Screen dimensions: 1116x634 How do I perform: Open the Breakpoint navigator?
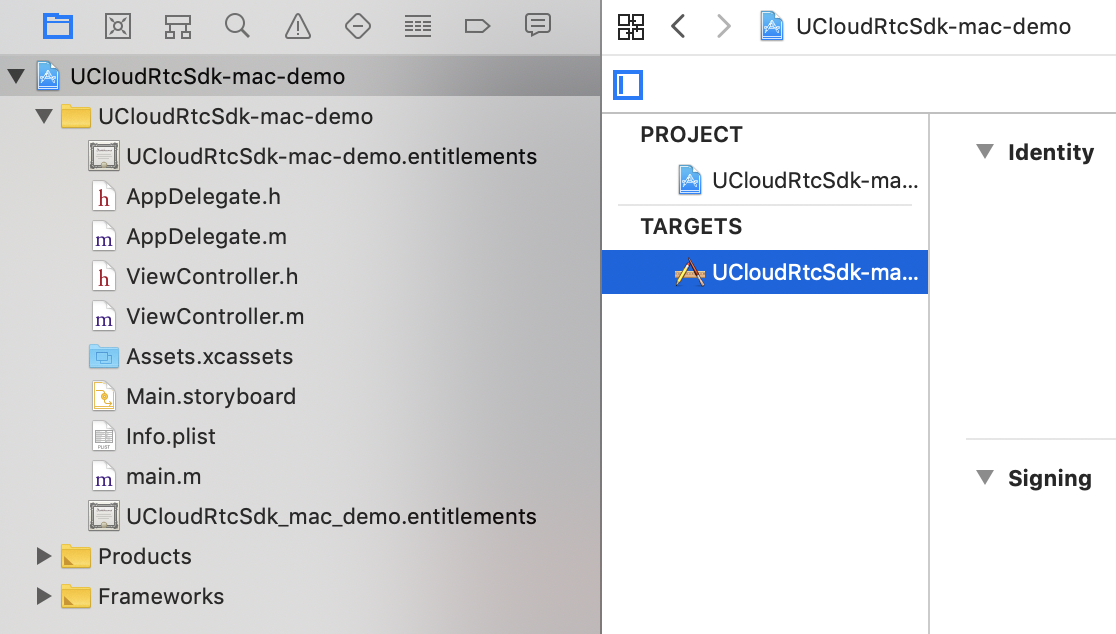click(478, 26)
